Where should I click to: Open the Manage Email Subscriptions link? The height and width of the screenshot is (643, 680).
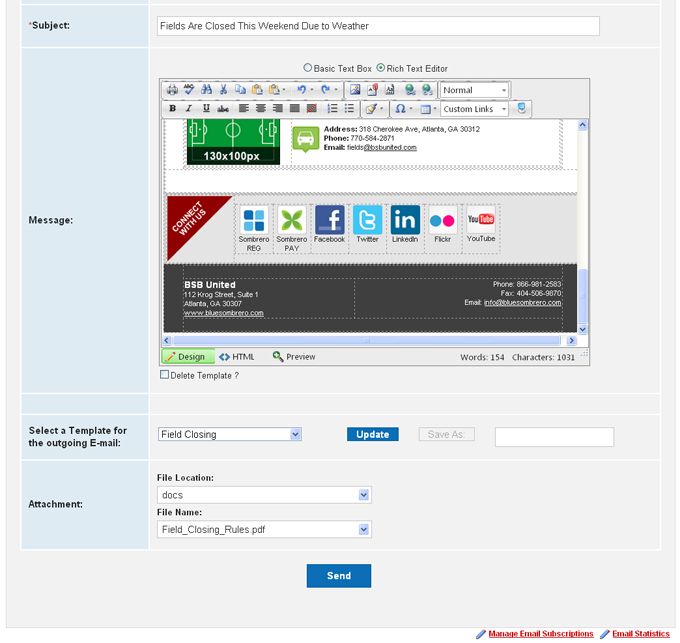[x=541, y=633]
